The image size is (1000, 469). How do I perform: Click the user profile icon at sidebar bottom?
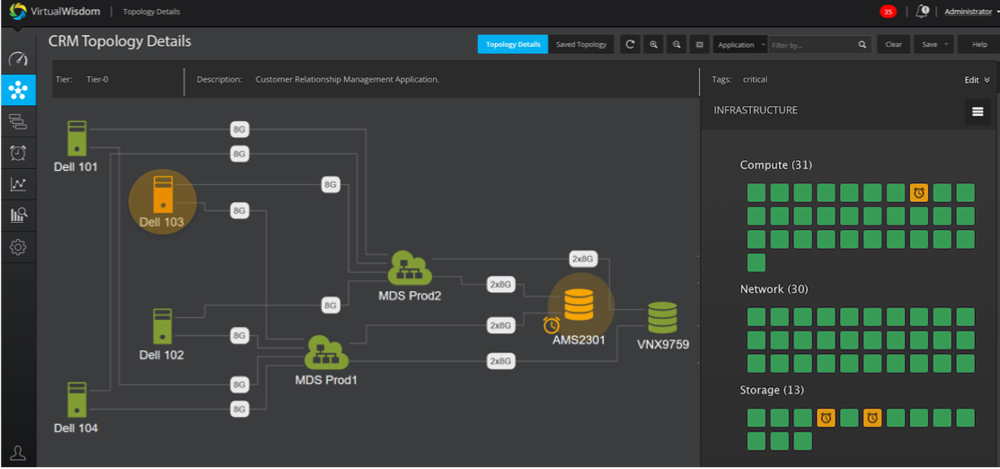coord(18,453)
